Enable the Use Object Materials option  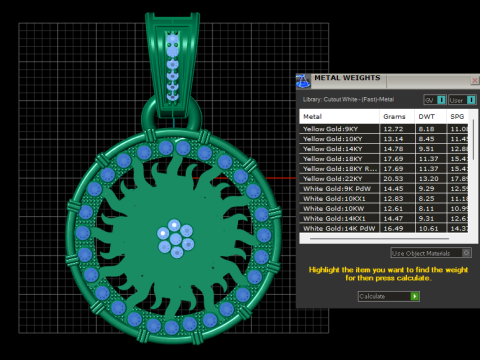pos(431,253)
